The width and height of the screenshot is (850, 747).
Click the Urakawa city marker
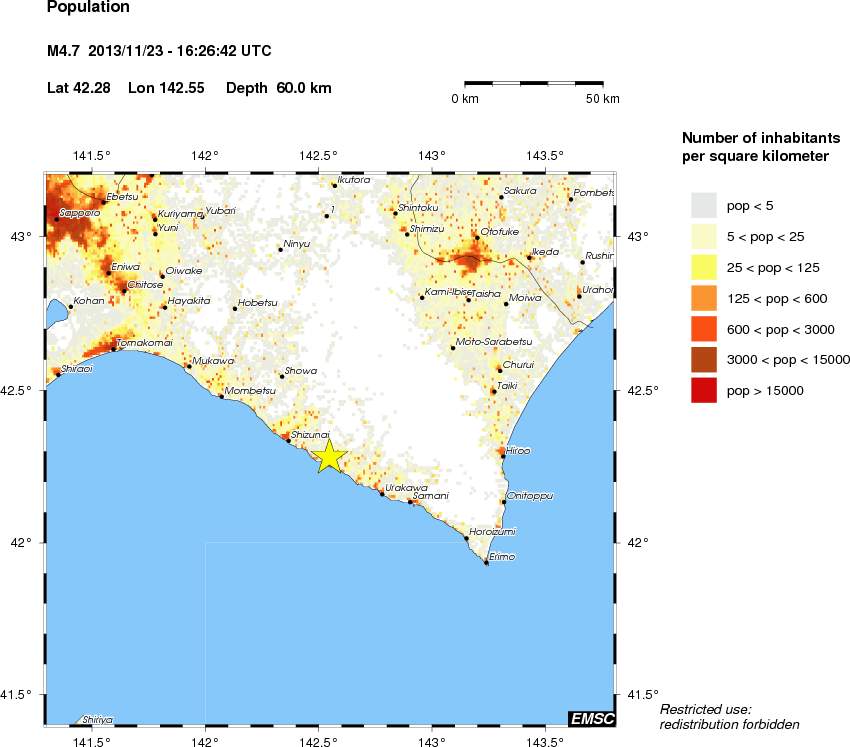tap(382, 493)
